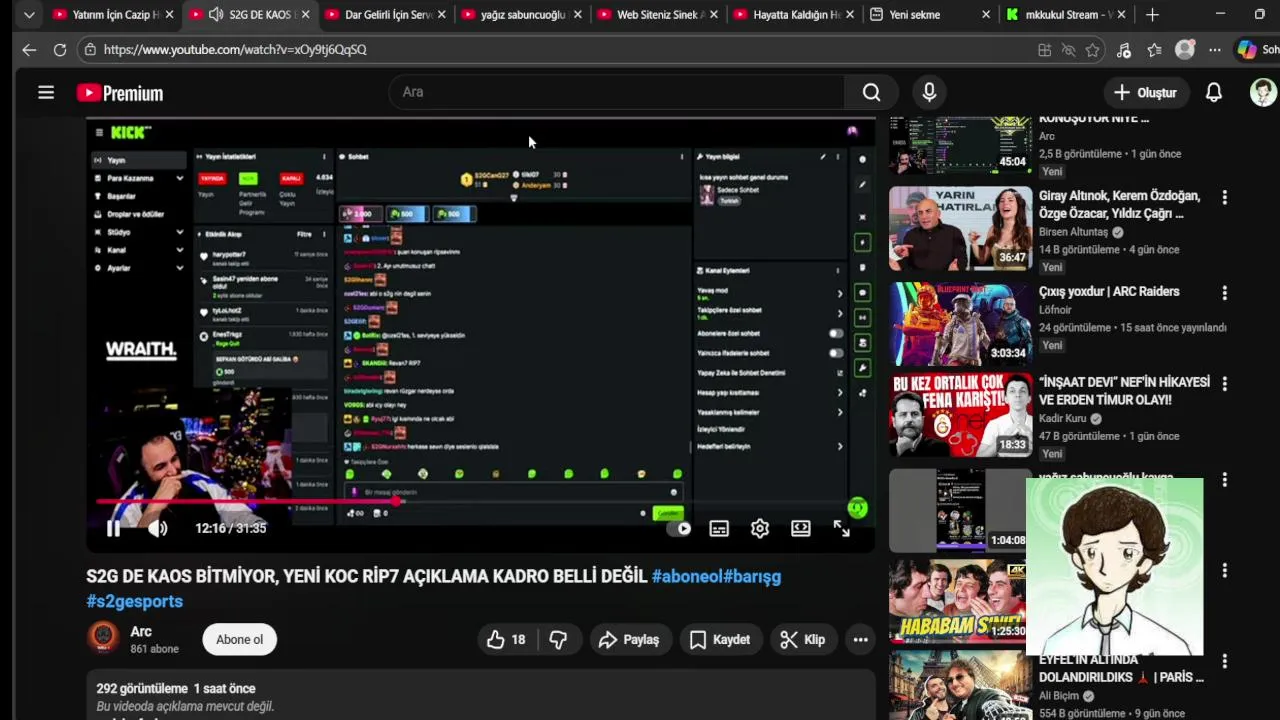Open the player settings gear
The image size is (1280, 720).
pos(760,528)
